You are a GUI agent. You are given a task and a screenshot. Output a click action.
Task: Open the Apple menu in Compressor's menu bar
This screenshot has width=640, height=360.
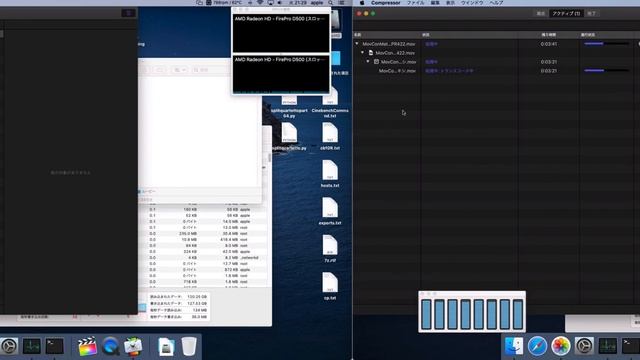[362, 3]
